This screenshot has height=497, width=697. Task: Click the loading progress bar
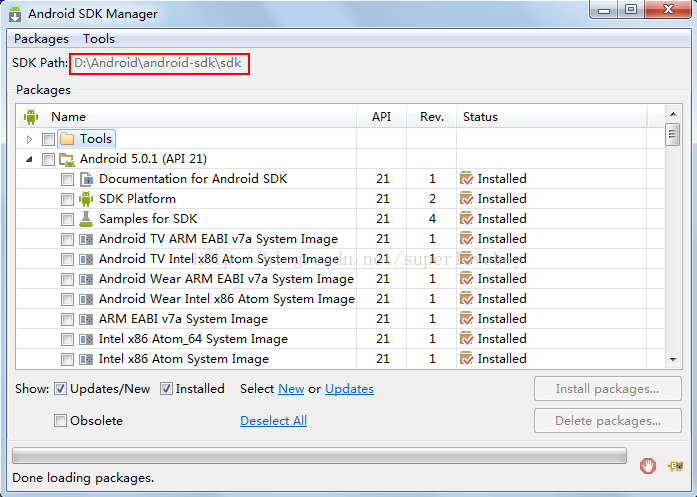click(x=320, y=456)
